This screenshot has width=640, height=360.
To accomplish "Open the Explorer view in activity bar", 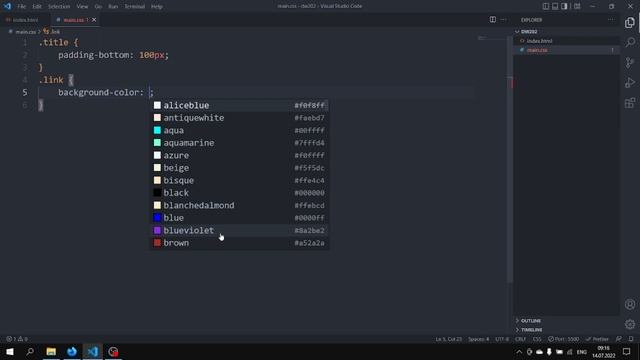I will (630, 23).
